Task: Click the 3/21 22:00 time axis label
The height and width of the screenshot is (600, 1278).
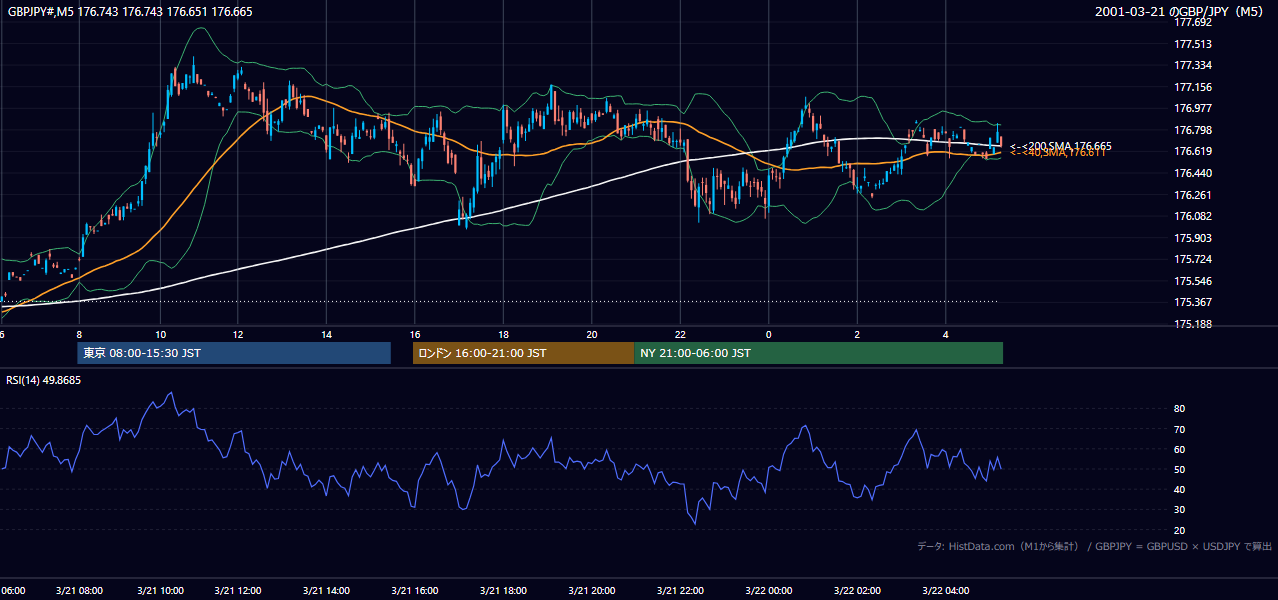Action: 680,591
